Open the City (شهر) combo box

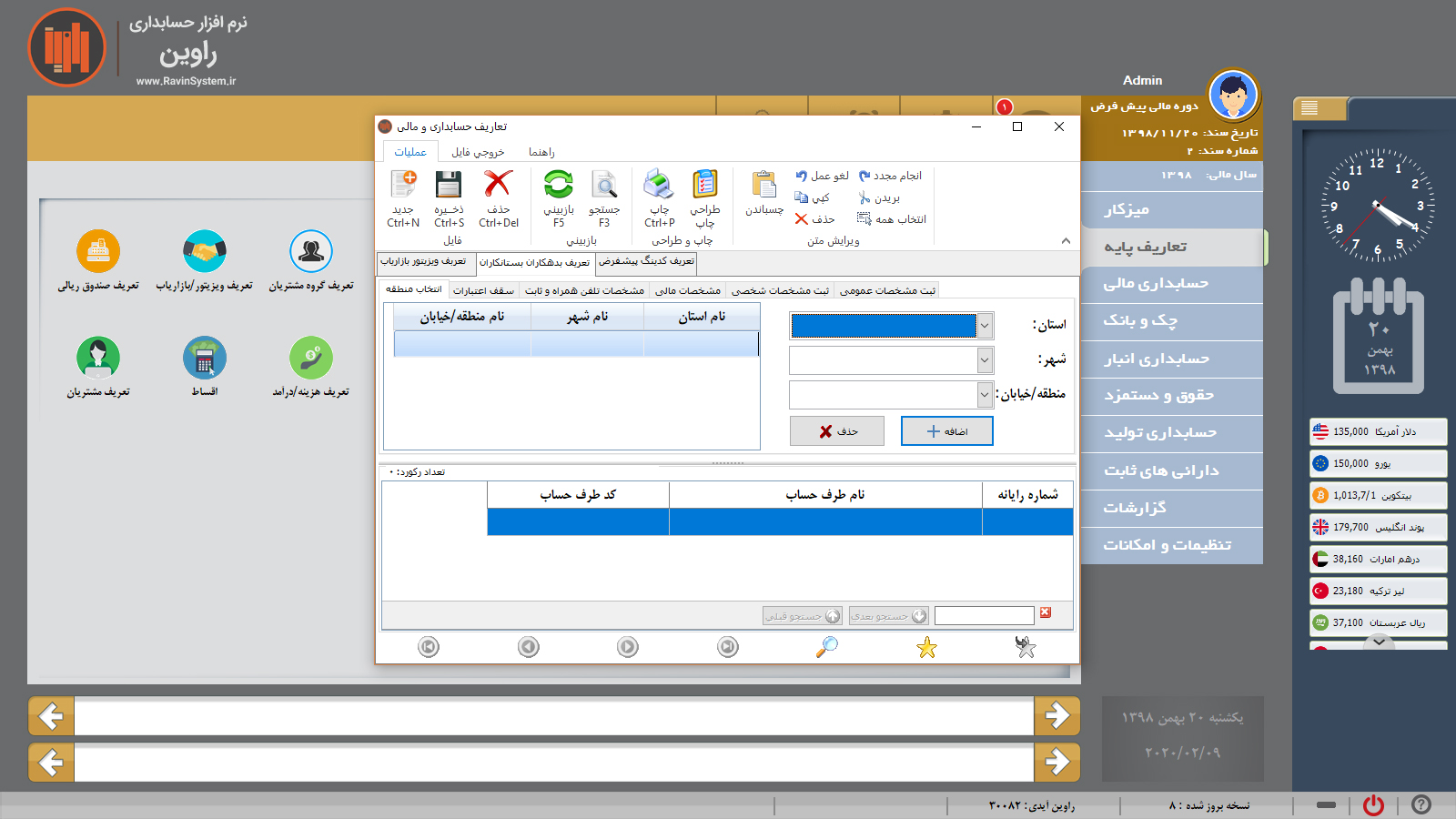coord(984,360)
